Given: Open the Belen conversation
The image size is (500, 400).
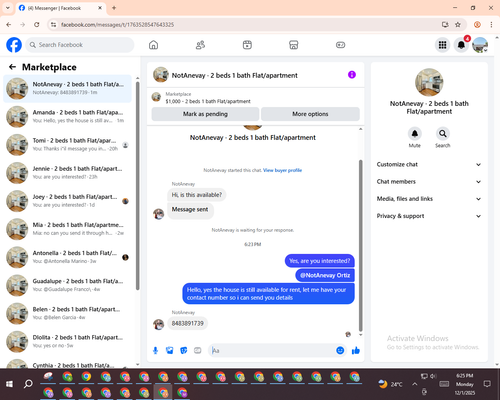Looking at the screenshot, I should 67,313.
